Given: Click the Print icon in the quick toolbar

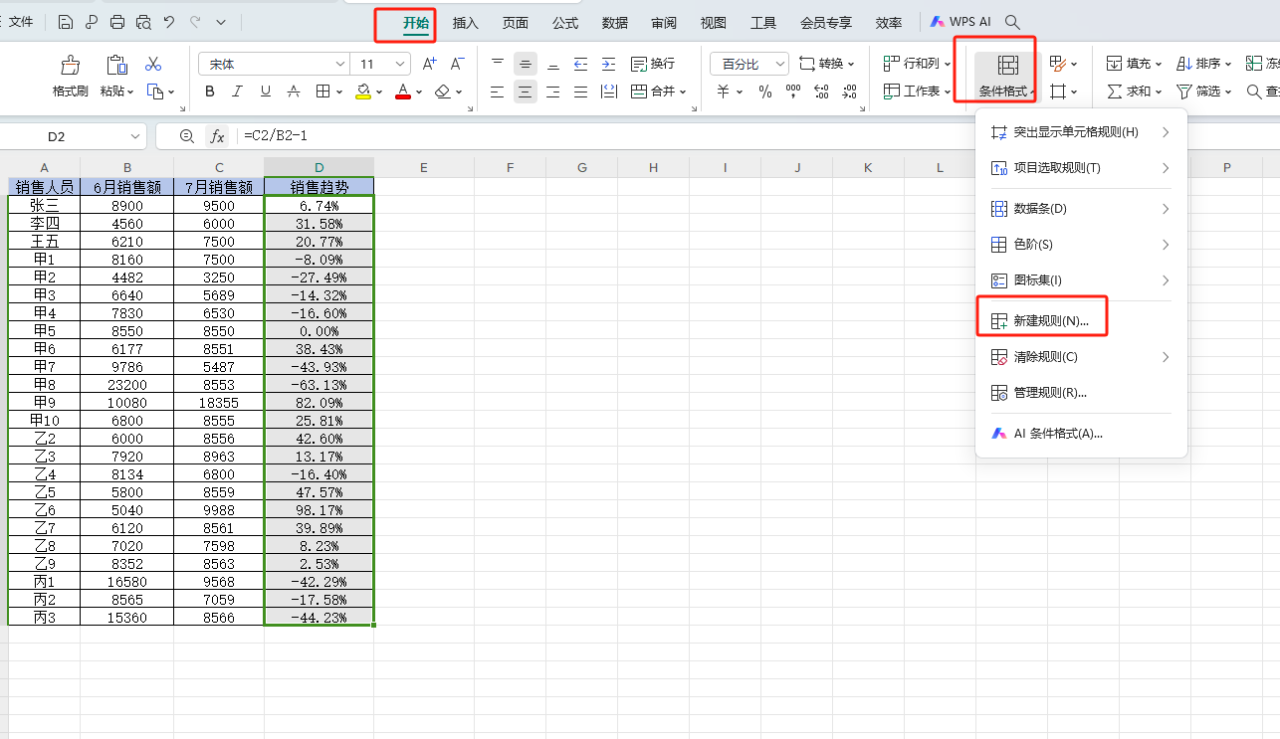Looking at the screenshot, I should pos(117,22).
